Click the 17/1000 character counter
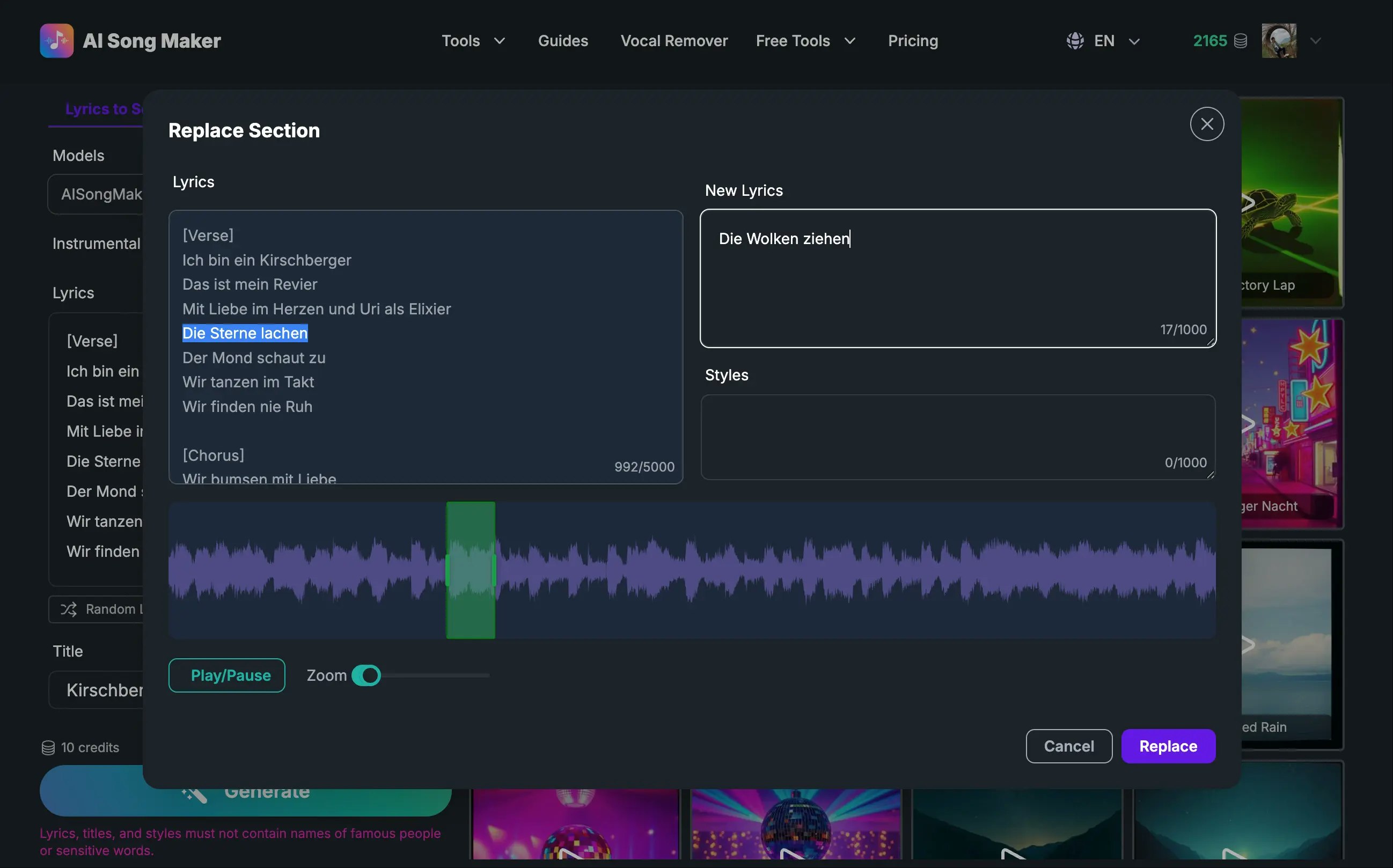1393x868 pixels. coord(1183,329)
